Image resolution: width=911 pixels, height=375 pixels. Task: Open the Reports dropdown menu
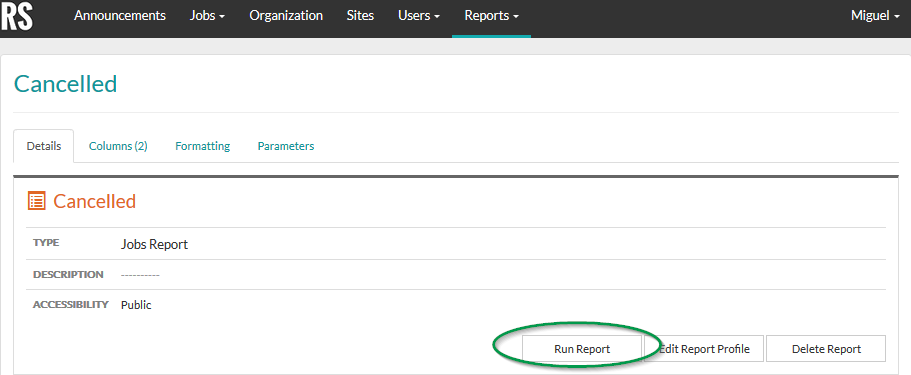coord(492,16)
